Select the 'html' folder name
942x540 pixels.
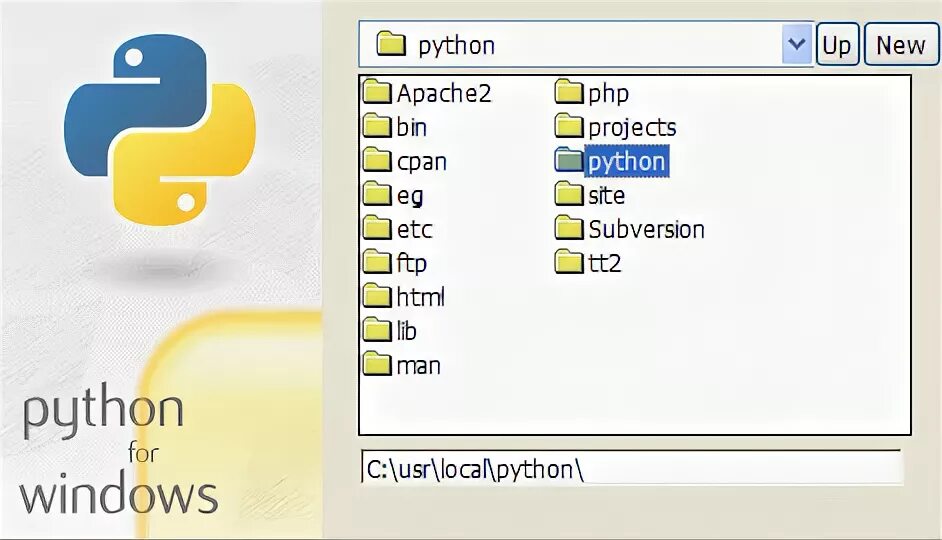point(421,297)
